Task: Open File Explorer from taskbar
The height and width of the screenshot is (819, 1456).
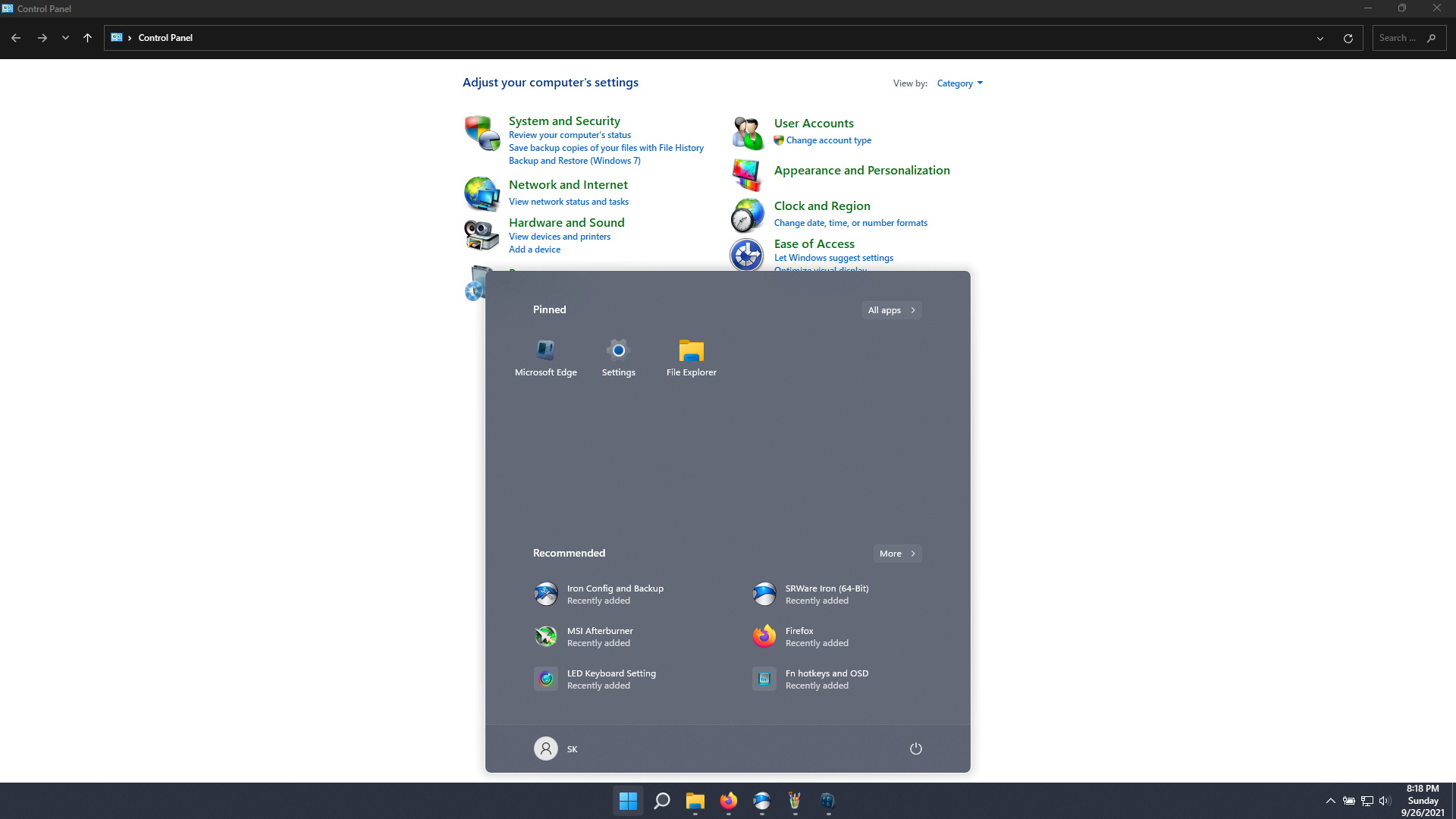Action: (695, 801)
